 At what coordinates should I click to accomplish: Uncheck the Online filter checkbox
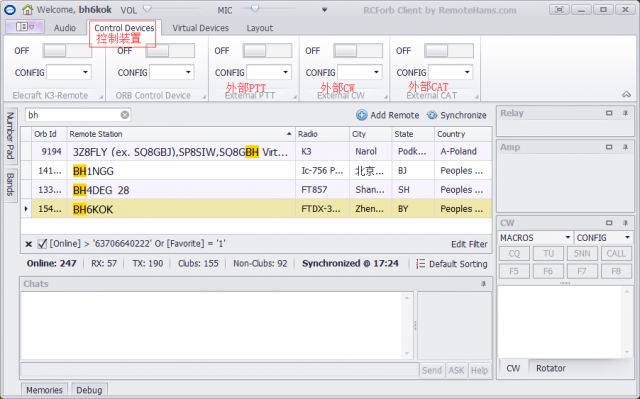click(x=42, y=244)
